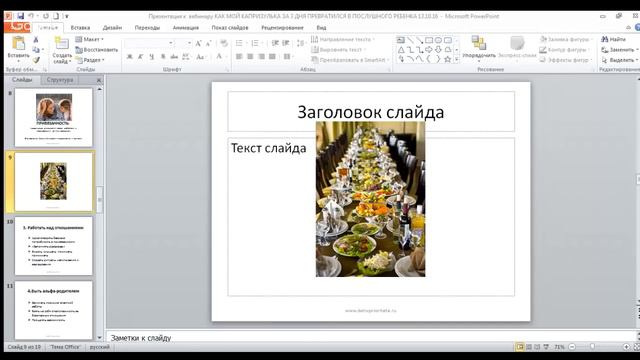
Task: Click the Заголовок слайда title placeholder
Action: [371, 112]
